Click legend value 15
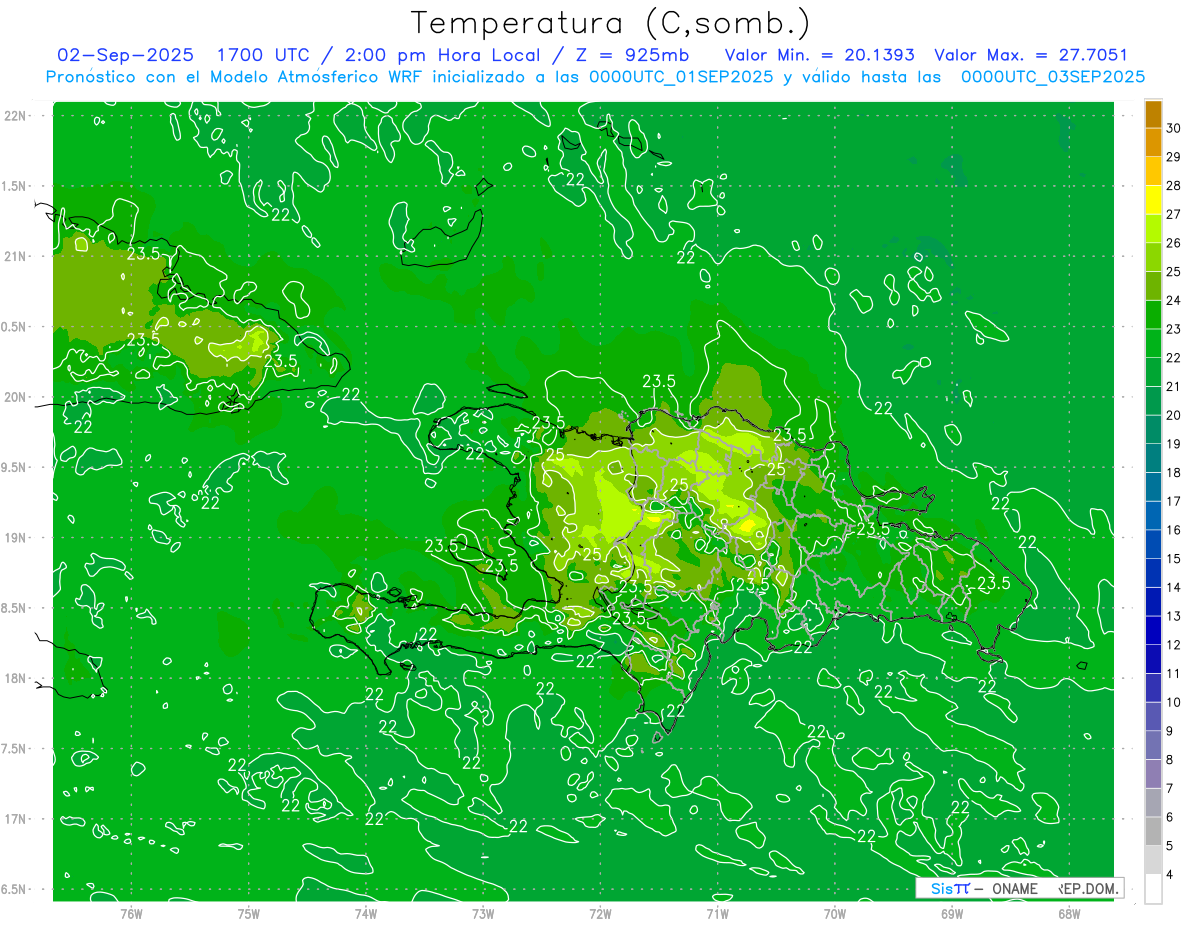This screenshot has width=1200, height=927. click(x=1174, y=558)
